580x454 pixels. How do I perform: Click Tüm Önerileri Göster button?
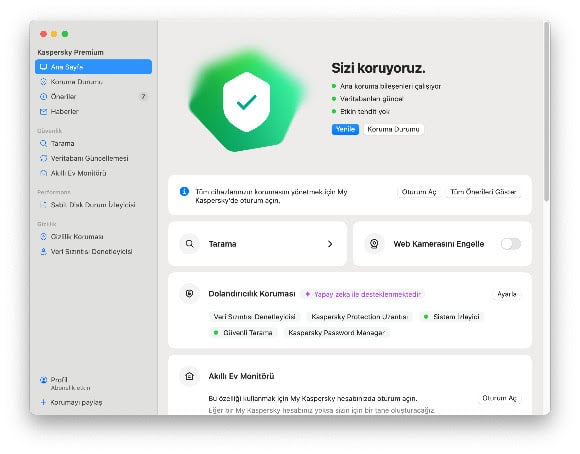(483, 192)
